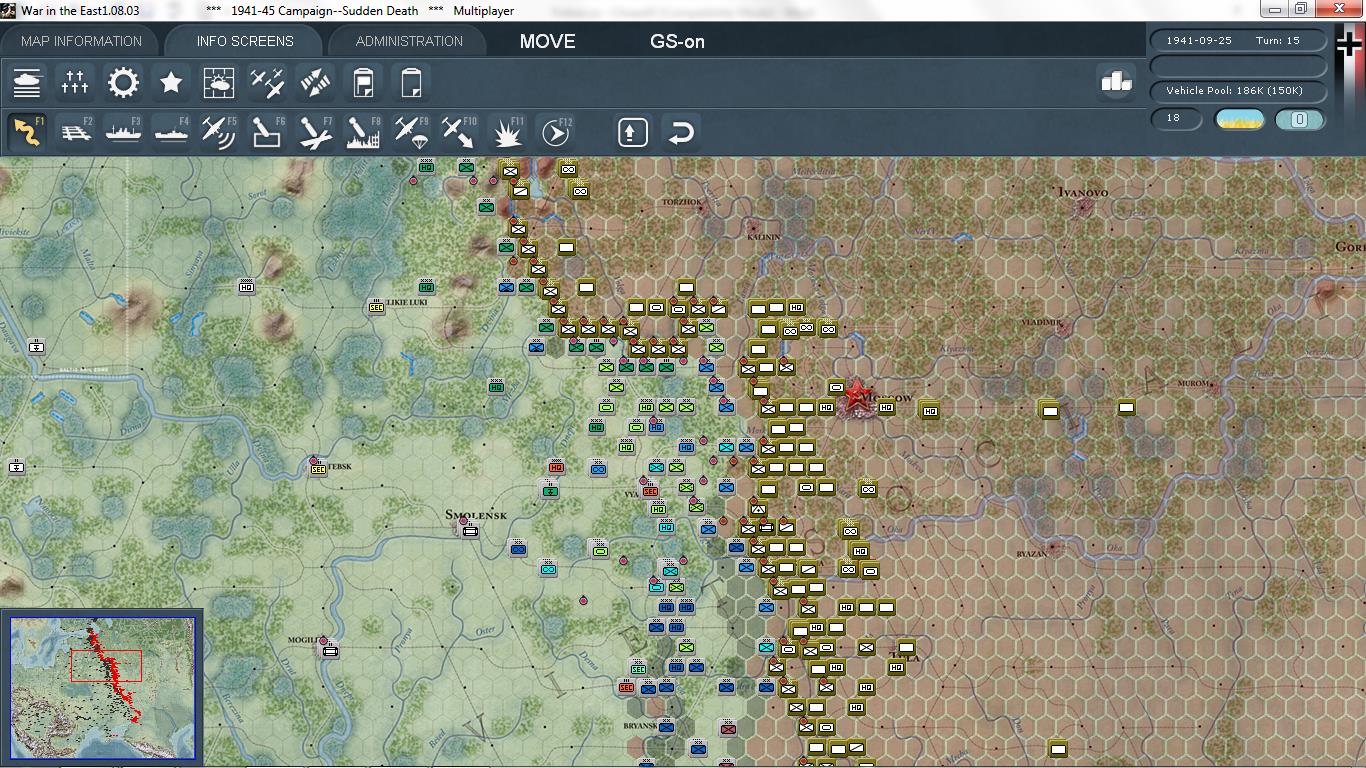Open the weather map icon
The height and width of the screenshot is (768, 1366).
tap(219, 82)
